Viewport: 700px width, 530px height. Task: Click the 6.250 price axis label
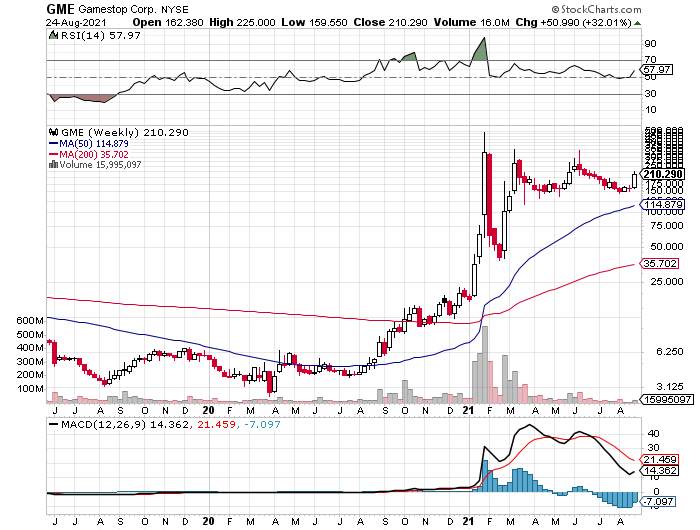coord(668,352)
